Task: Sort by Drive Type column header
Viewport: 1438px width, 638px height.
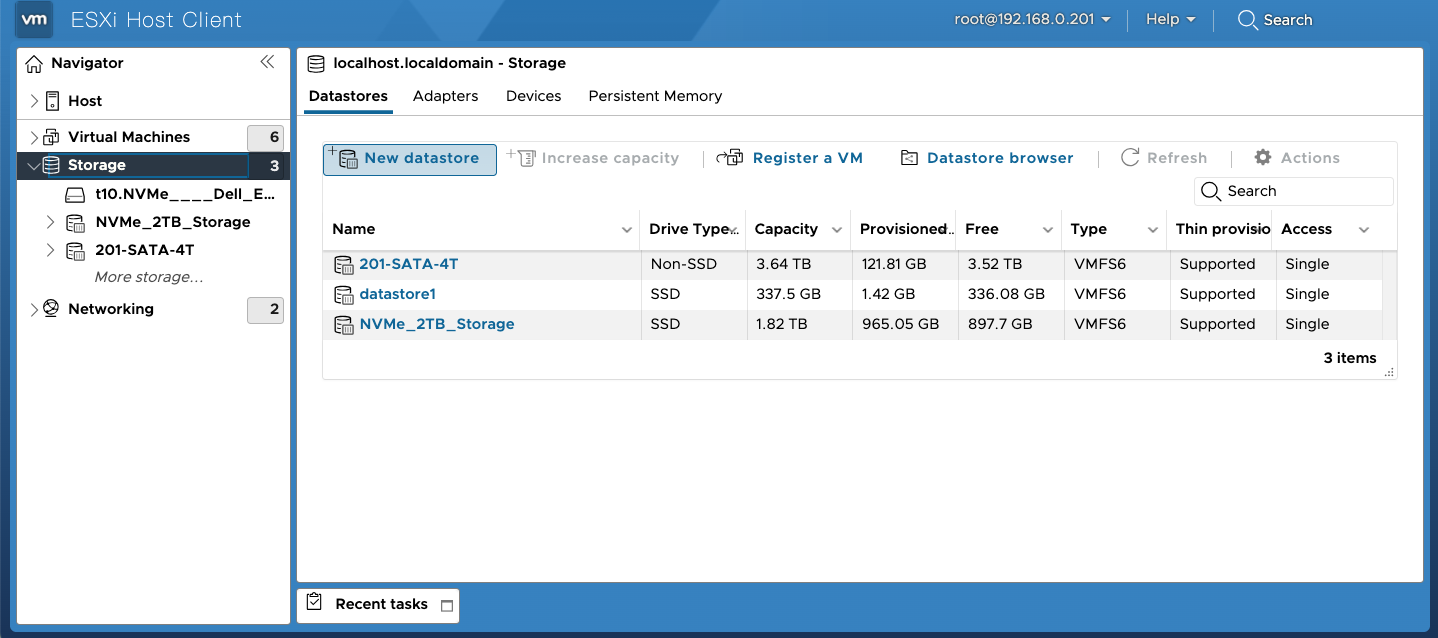Action: 693,229
